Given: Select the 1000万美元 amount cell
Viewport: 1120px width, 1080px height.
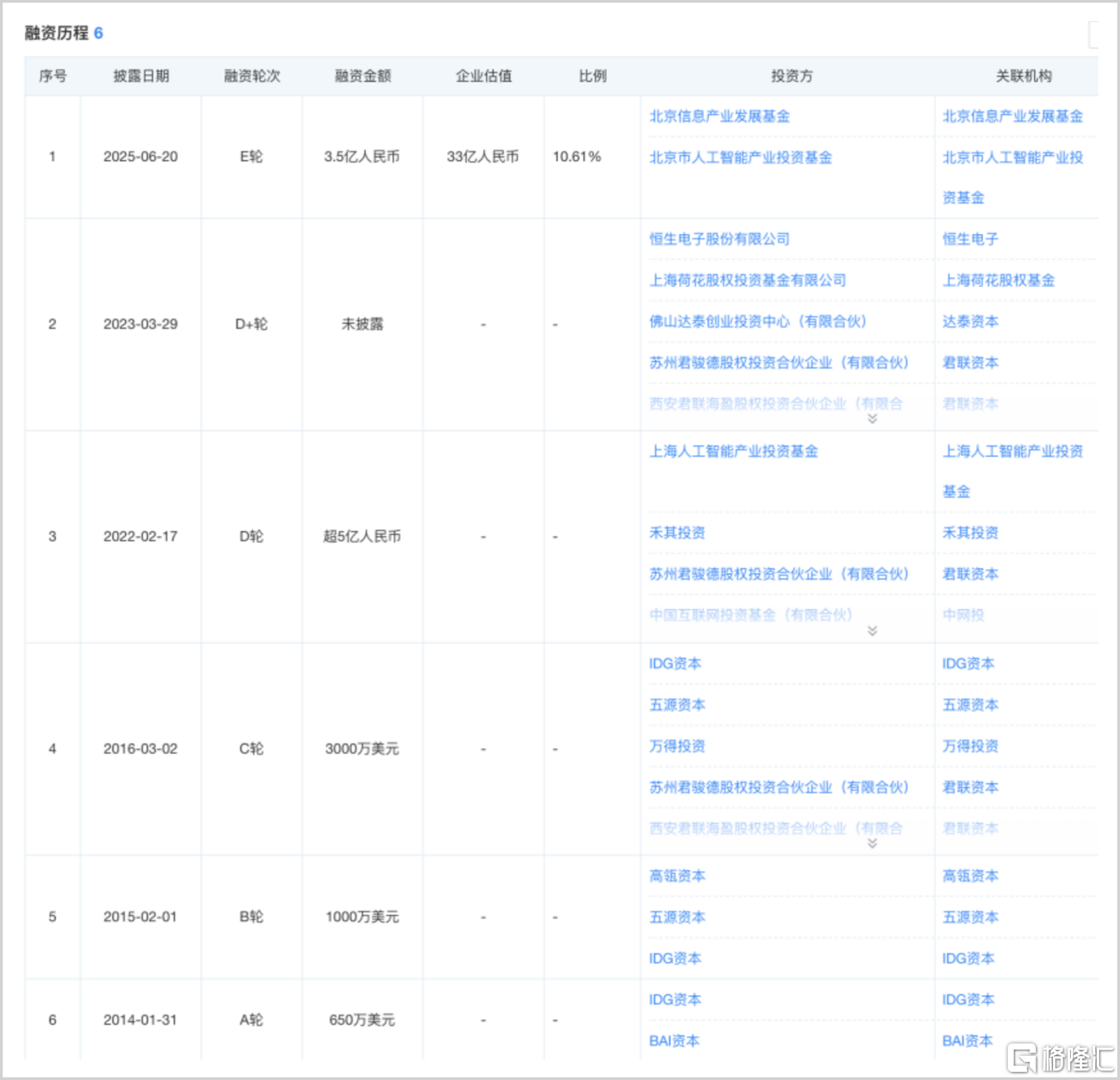Looking at the screenshot, I should (362, 917).
